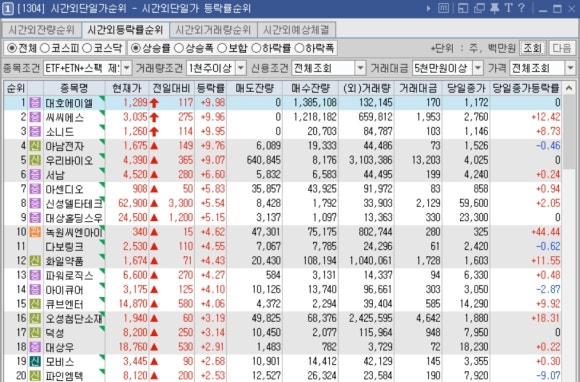The width and height of the screenshot is (580, 382).
Task: Click the purple badge icon beside 신성델타테크
Action: (x=35, y=203)
